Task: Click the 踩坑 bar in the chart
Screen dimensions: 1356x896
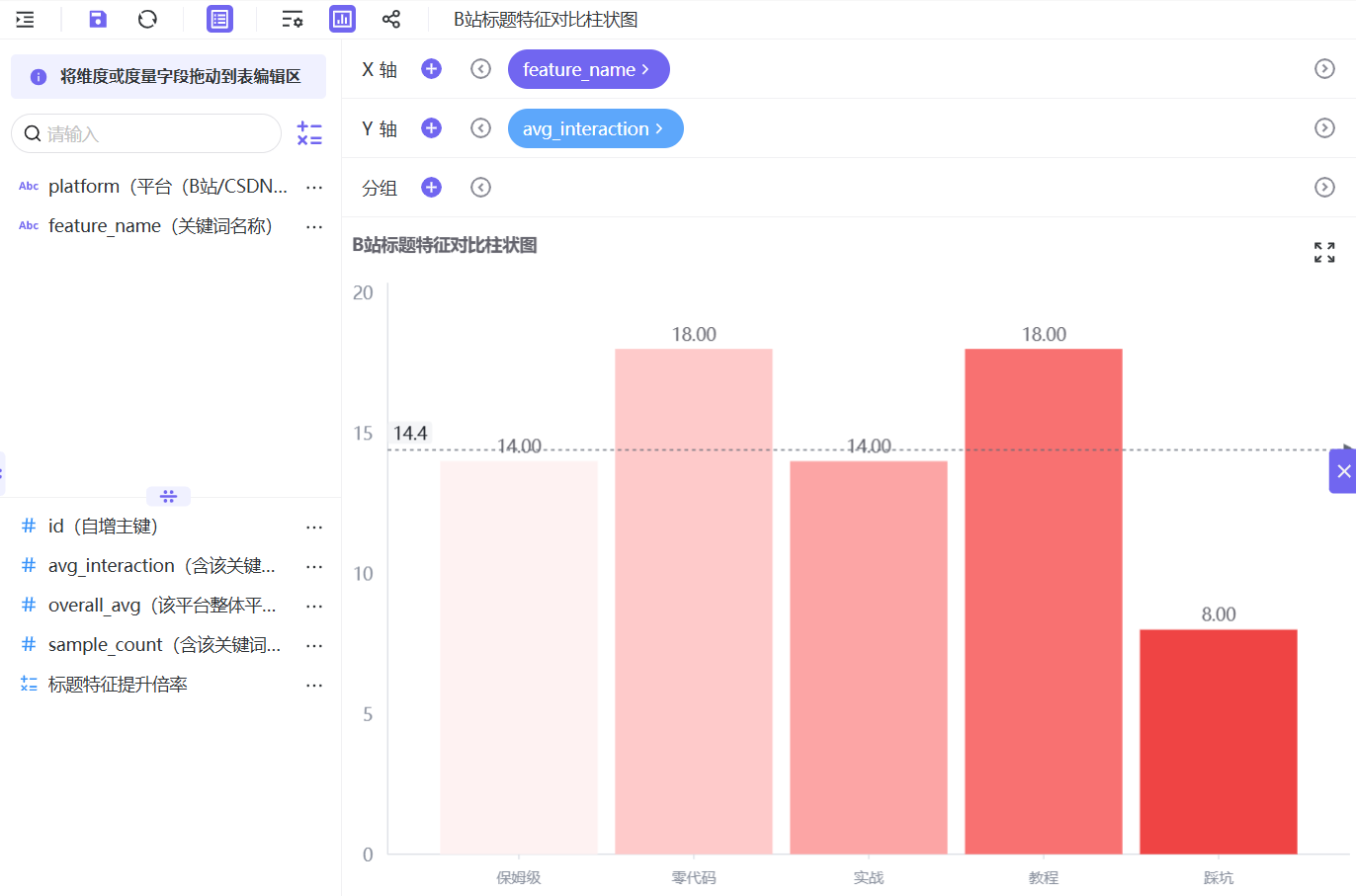Action: click(1219, 742)
